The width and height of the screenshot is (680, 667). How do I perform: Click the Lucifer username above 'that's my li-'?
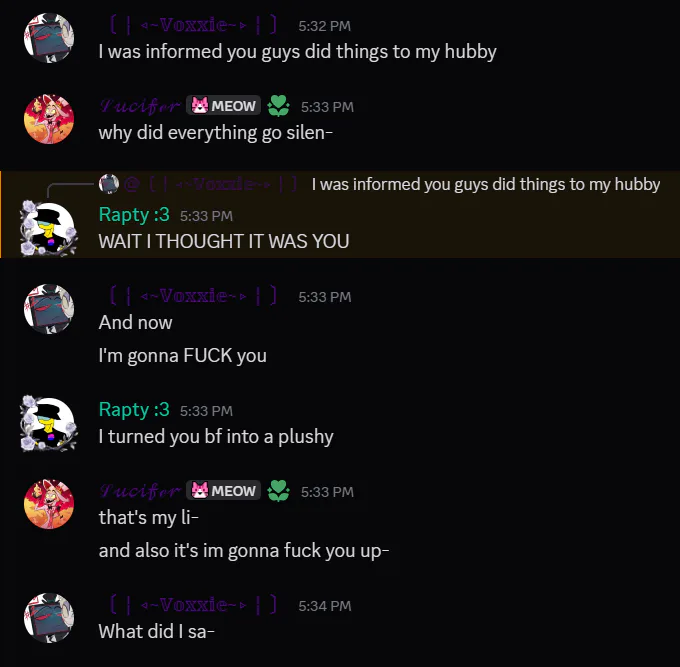click(140, 491)
